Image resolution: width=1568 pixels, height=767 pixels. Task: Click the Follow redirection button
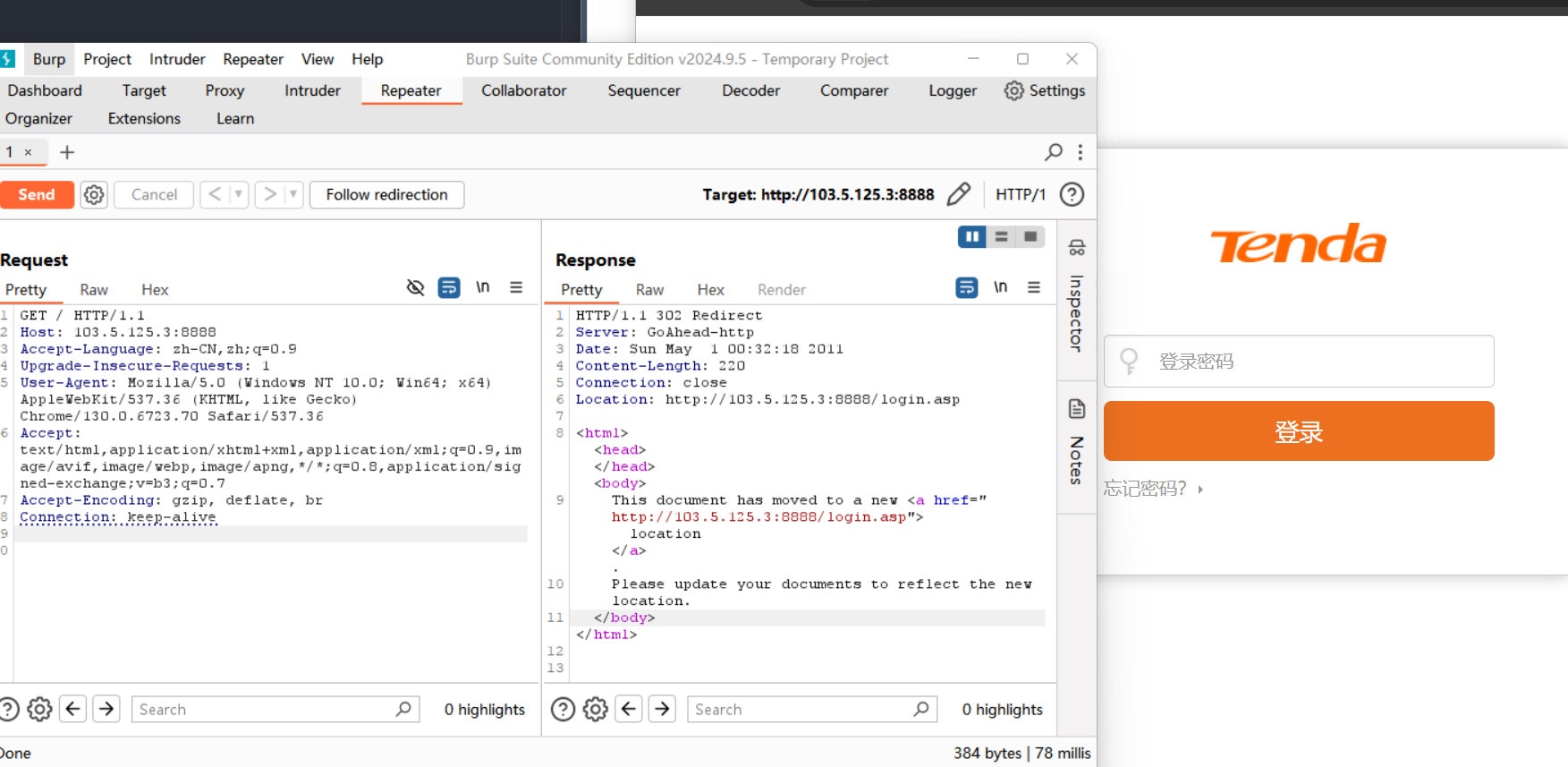click(x=386, y=194)
